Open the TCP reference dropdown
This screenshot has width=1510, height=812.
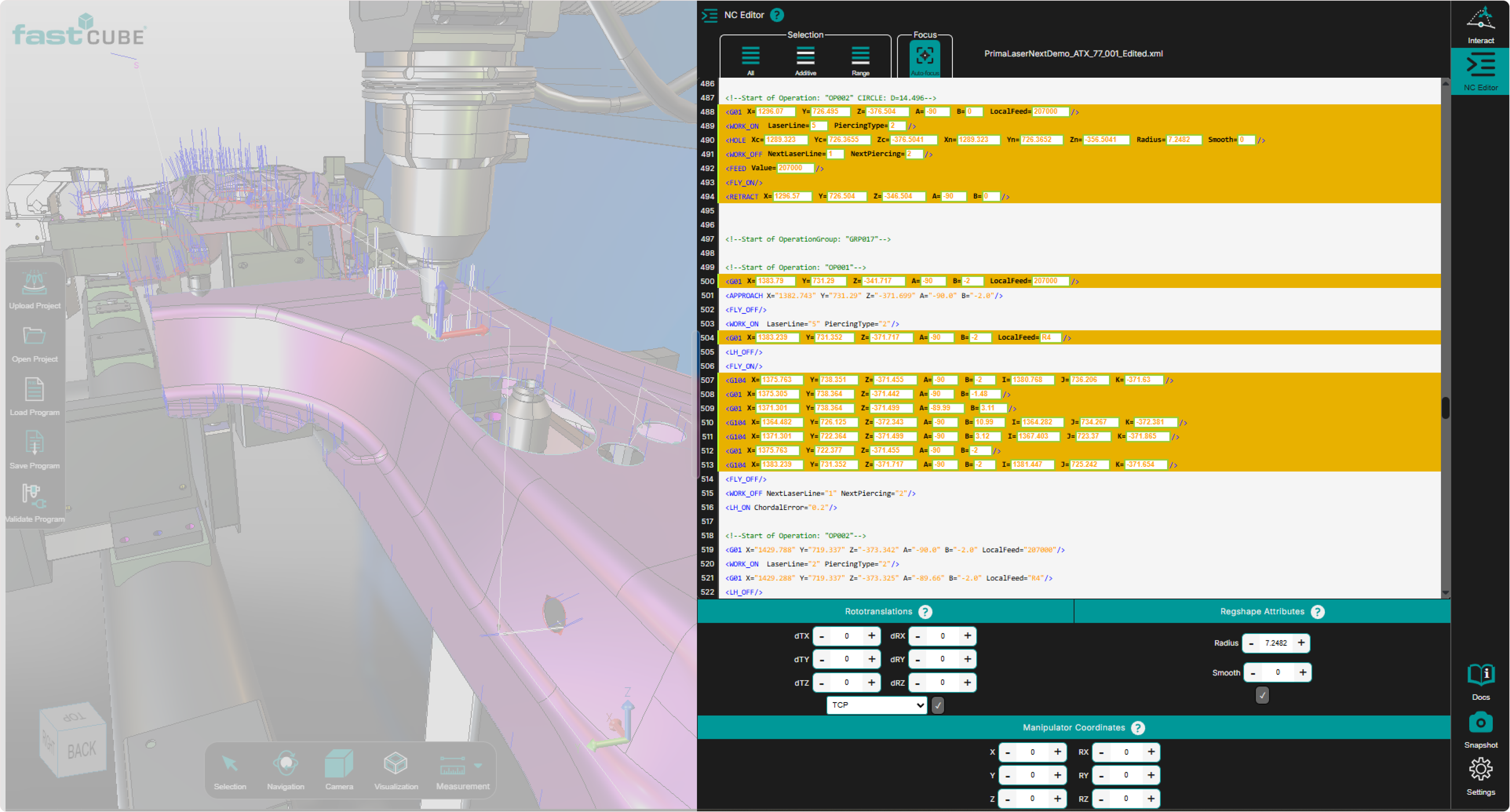pyautogui.click(x=876, y=705)
